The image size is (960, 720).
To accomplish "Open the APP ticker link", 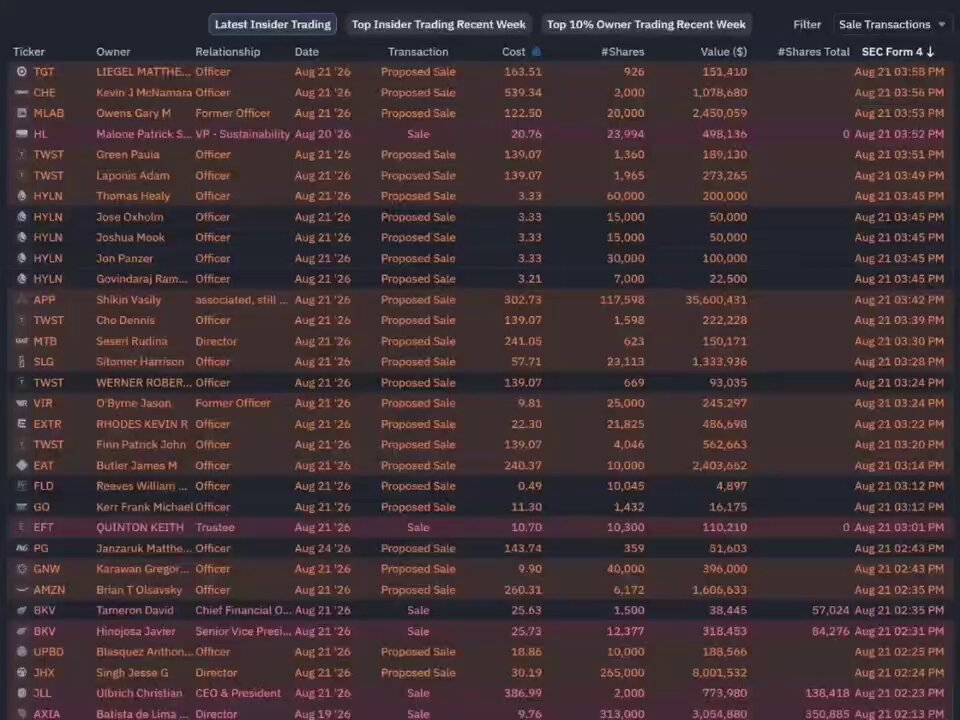I will pos(44,299).
